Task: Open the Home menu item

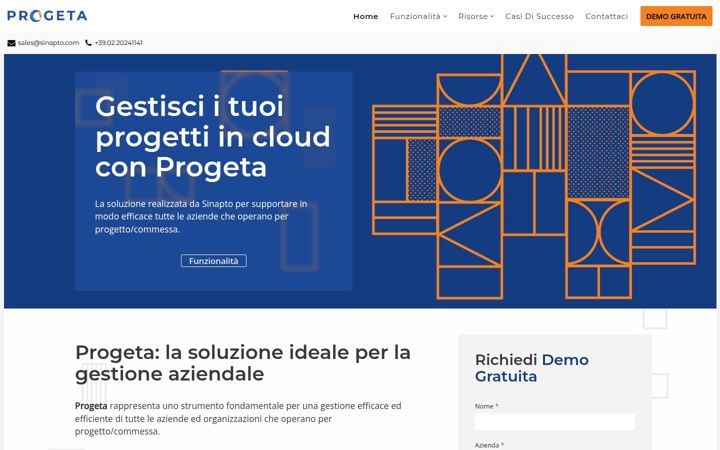Action: [366, 16]
